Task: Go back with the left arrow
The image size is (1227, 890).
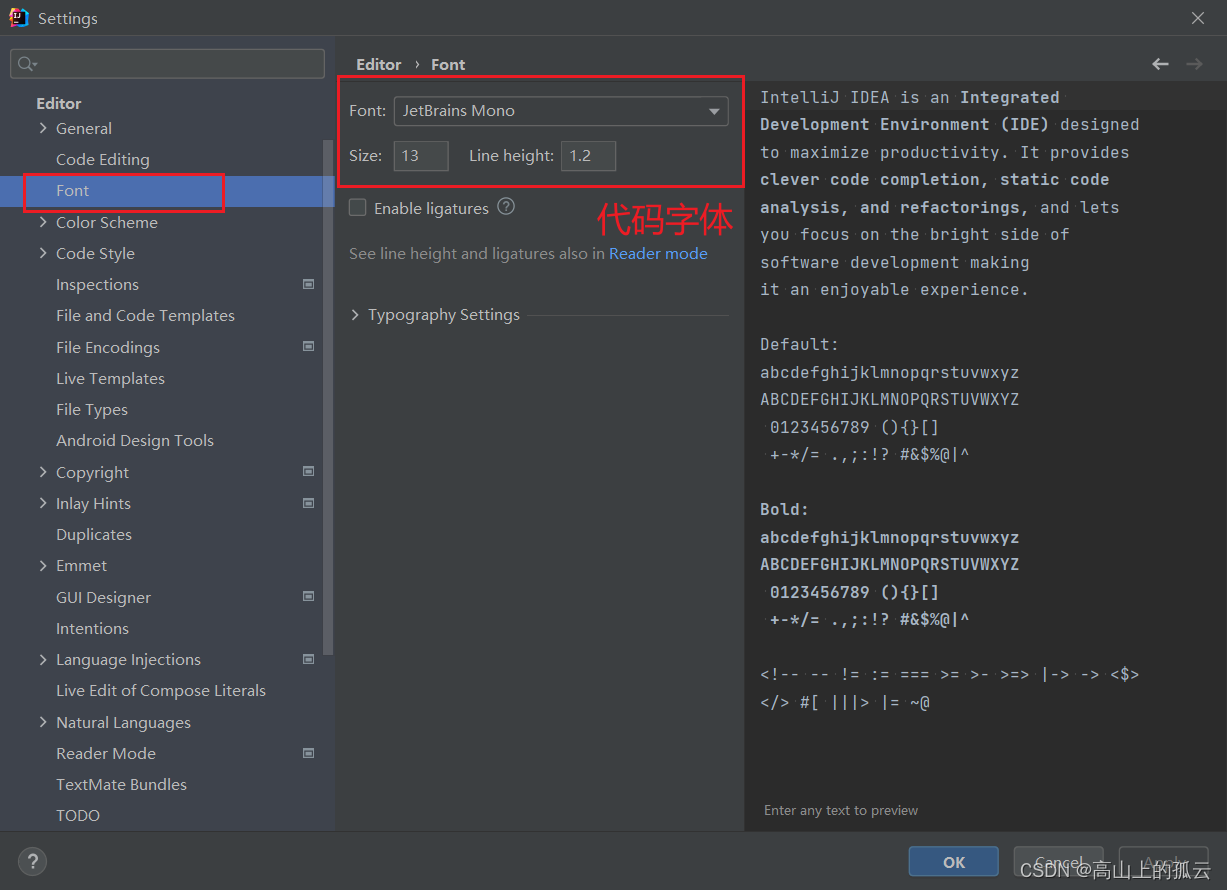Action: [x=1160, y=64]
